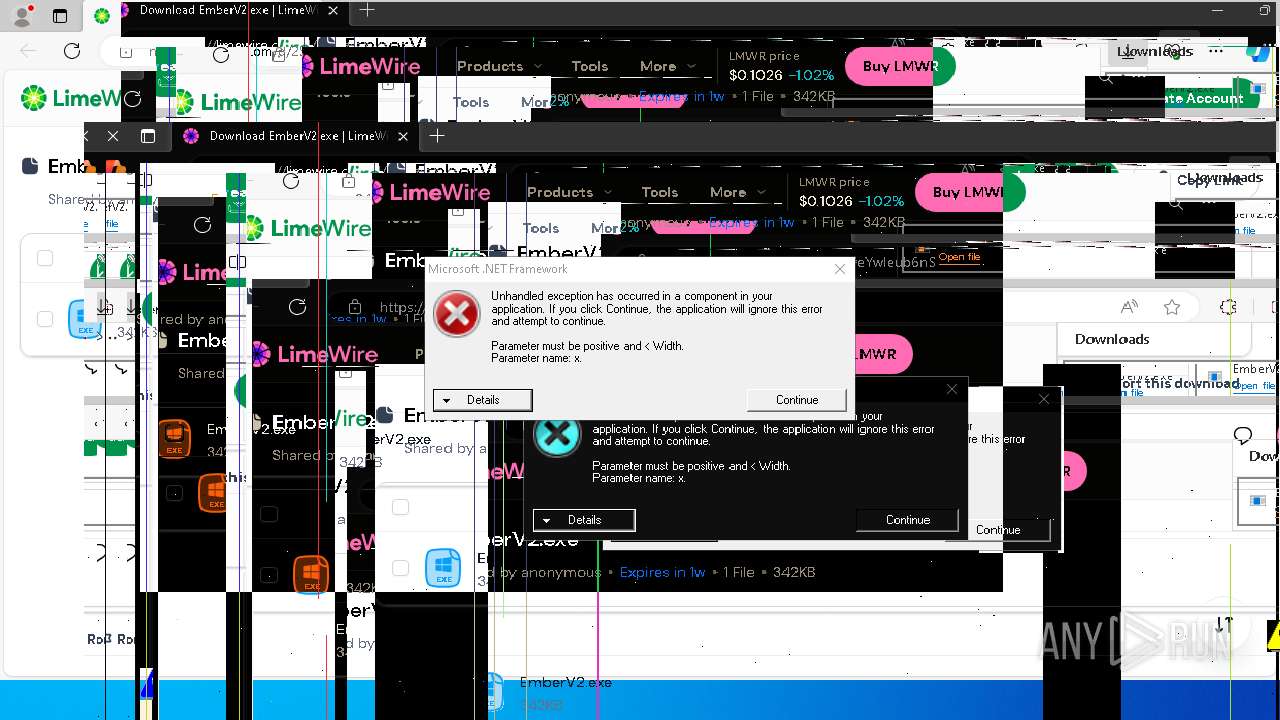Click the lock icon beside https:// address
The width and height of the screenshot is (1280, 720).
[x=354, y=307]
